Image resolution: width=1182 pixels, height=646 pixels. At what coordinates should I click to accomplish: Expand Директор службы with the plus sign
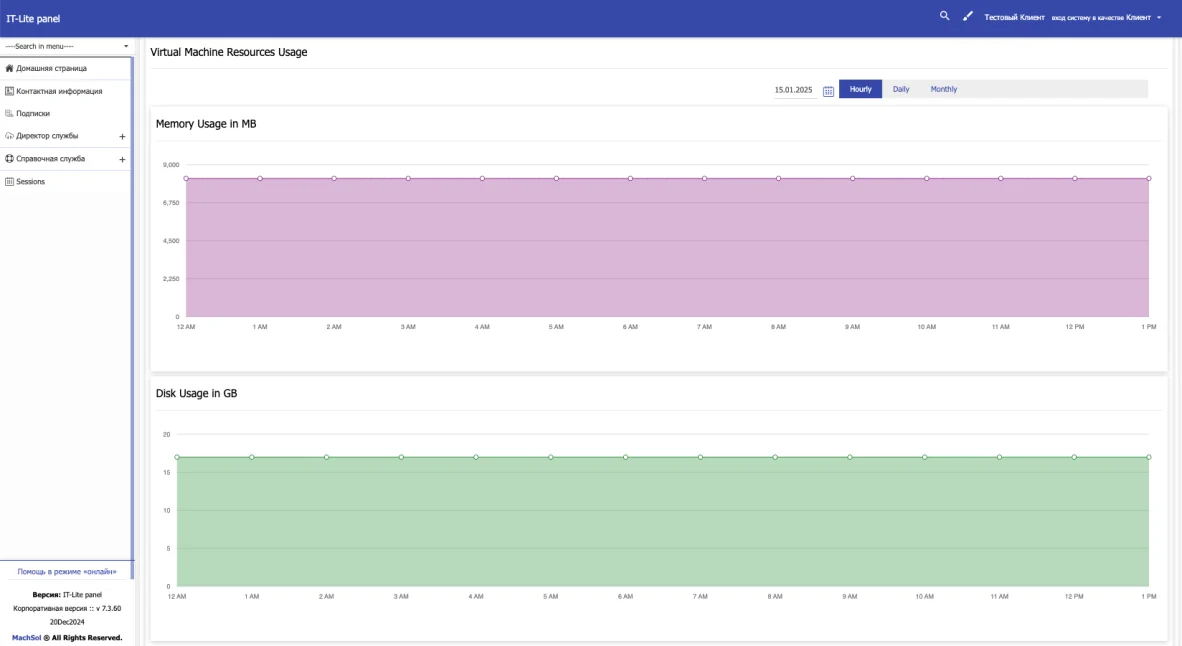coord(122,136)
